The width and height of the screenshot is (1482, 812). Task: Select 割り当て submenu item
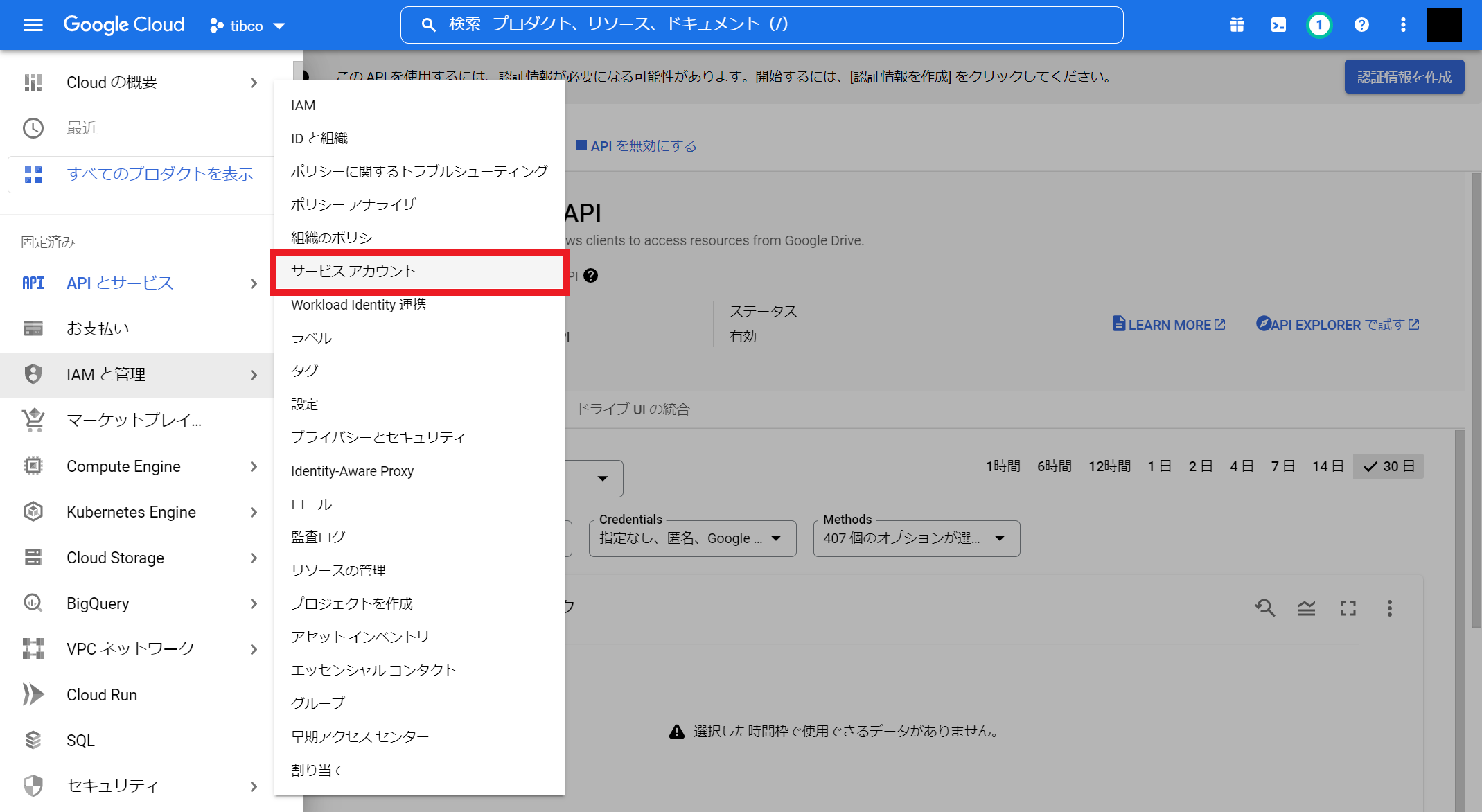point(419,770)
